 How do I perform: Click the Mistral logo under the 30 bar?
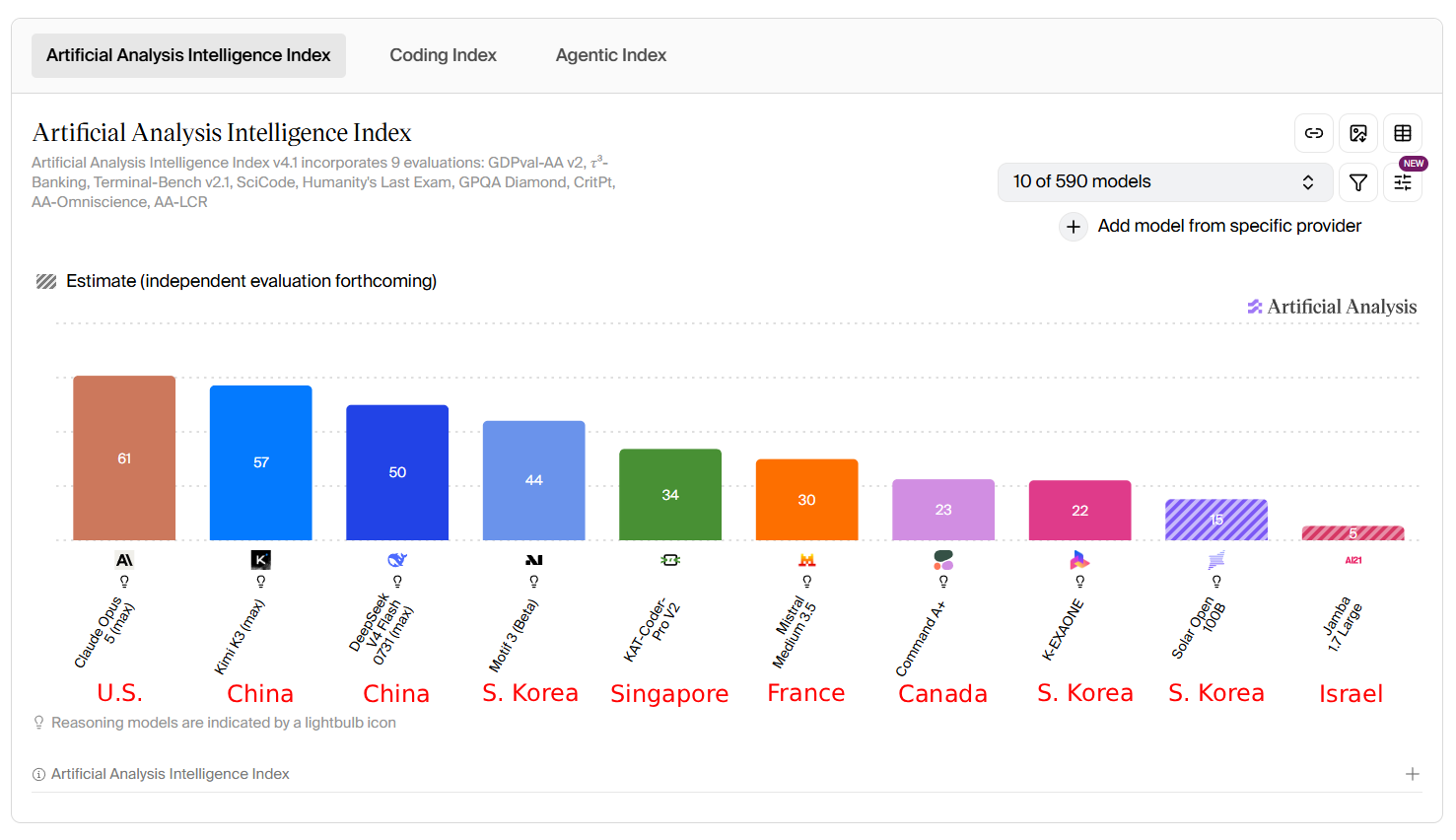807,560
